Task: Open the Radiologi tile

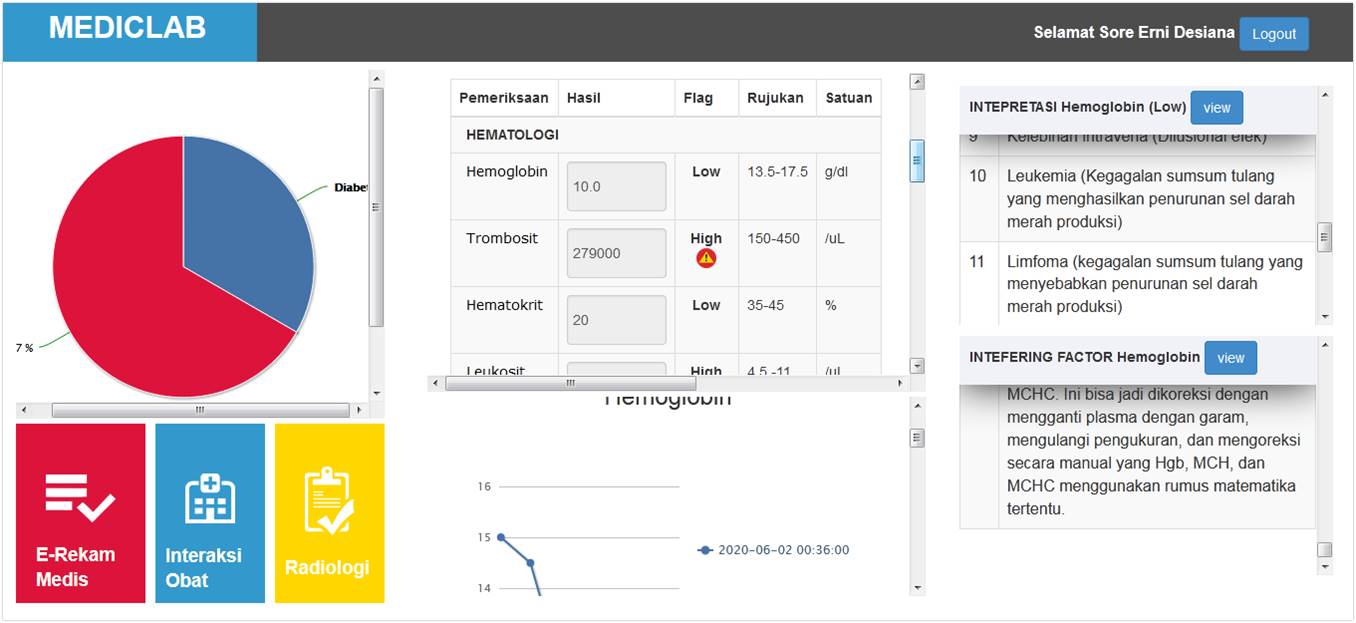Action: click(329, 513)
